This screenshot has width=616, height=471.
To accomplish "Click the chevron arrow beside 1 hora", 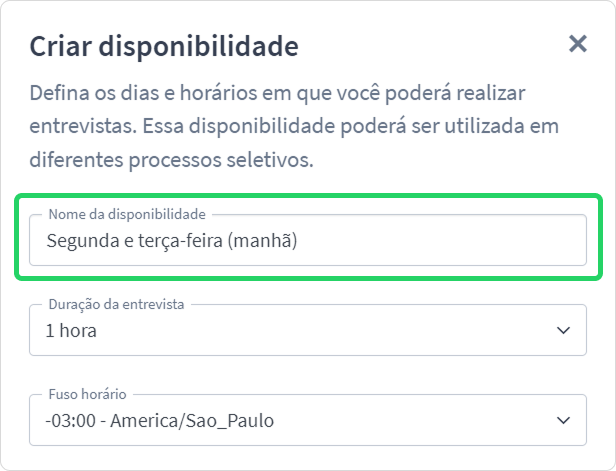I will tap(563, 330).
